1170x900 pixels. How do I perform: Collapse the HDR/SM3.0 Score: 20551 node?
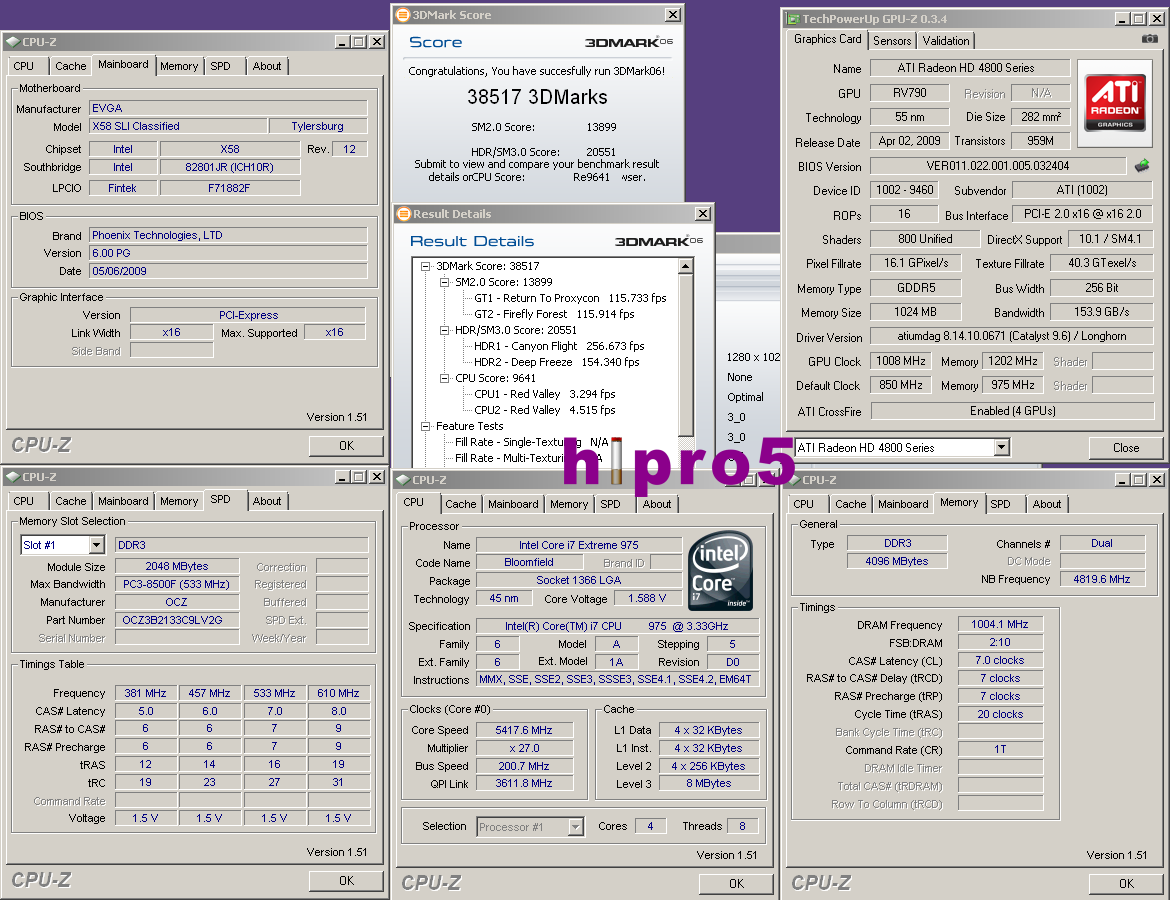click(445, 330)
